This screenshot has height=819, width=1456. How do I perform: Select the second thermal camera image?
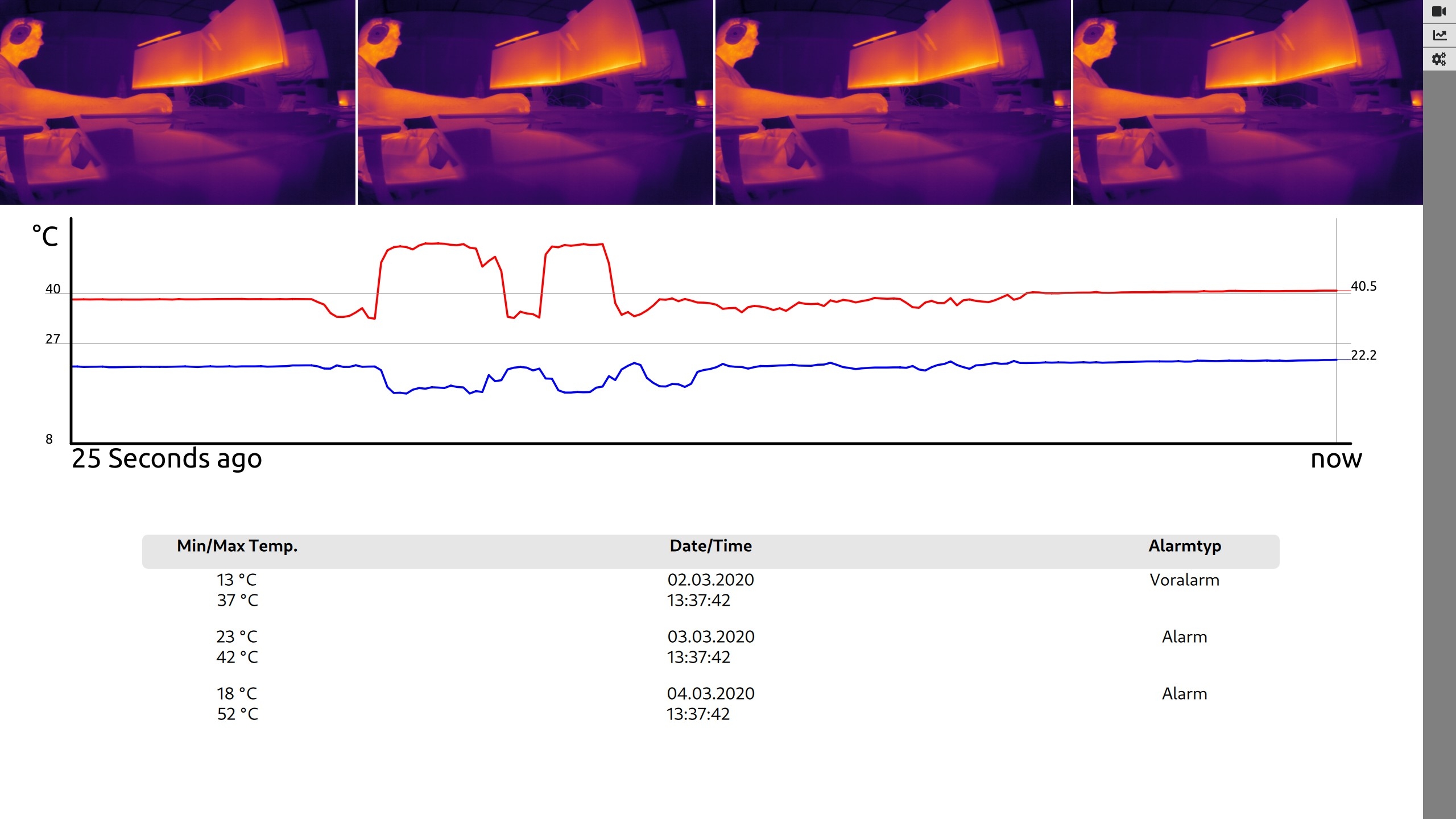(x=535, y=102)
